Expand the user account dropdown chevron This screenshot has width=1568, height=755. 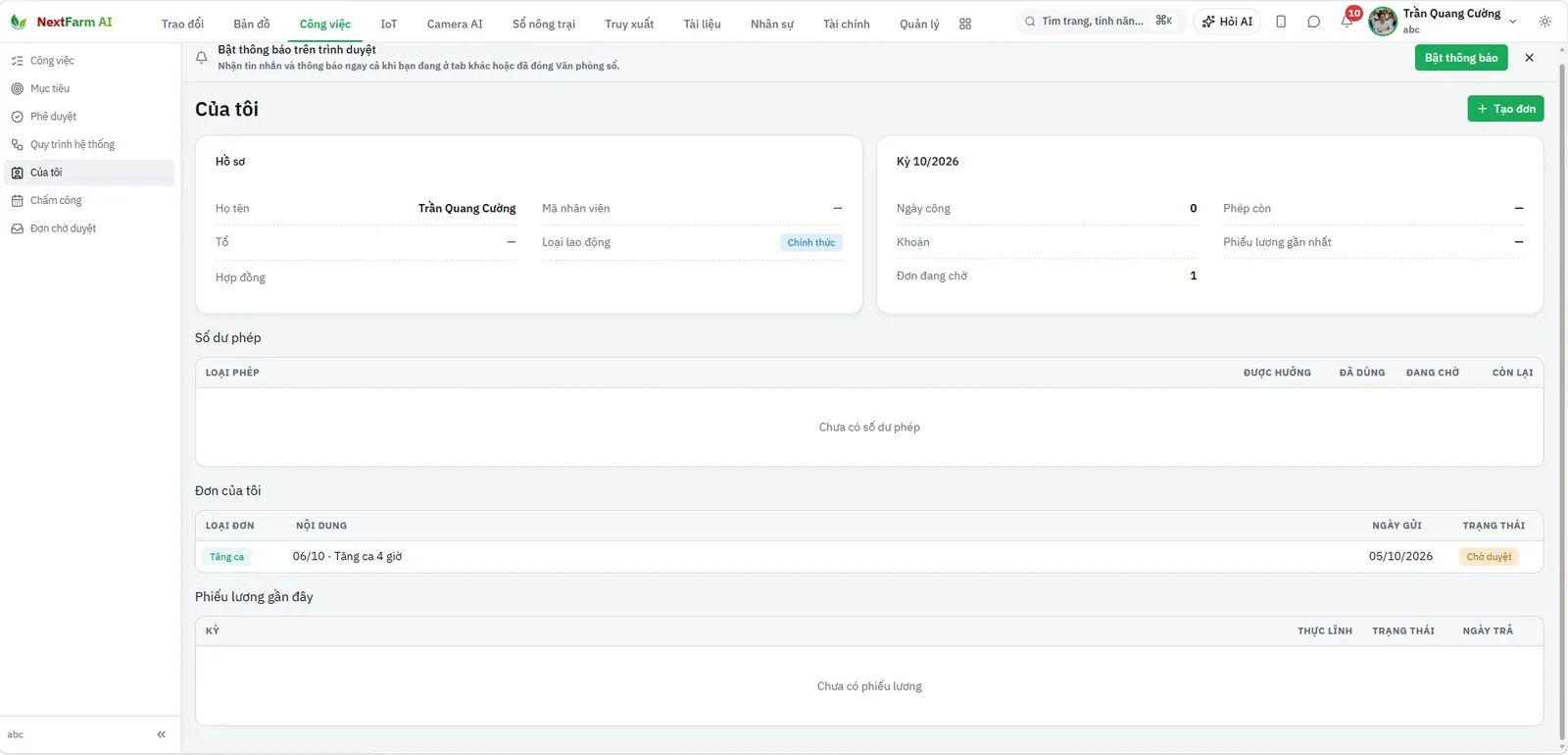(x=1513, y=22)
